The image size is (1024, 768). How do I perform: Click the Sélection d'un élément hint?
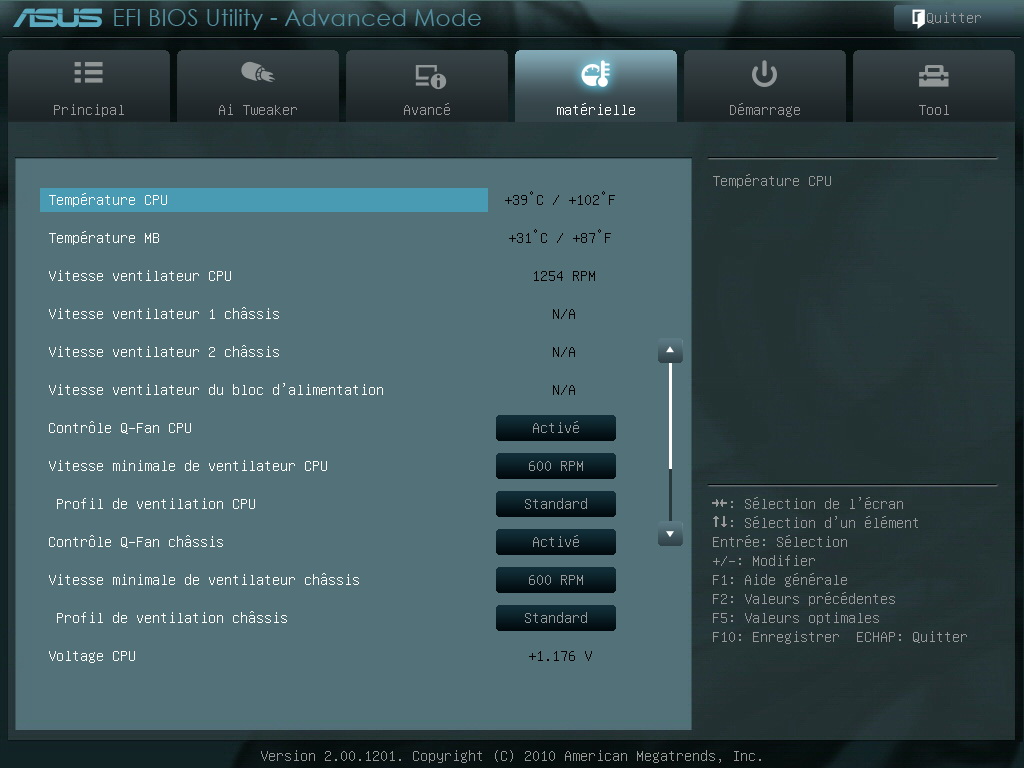pyautogui.click(x=816, y=522)
